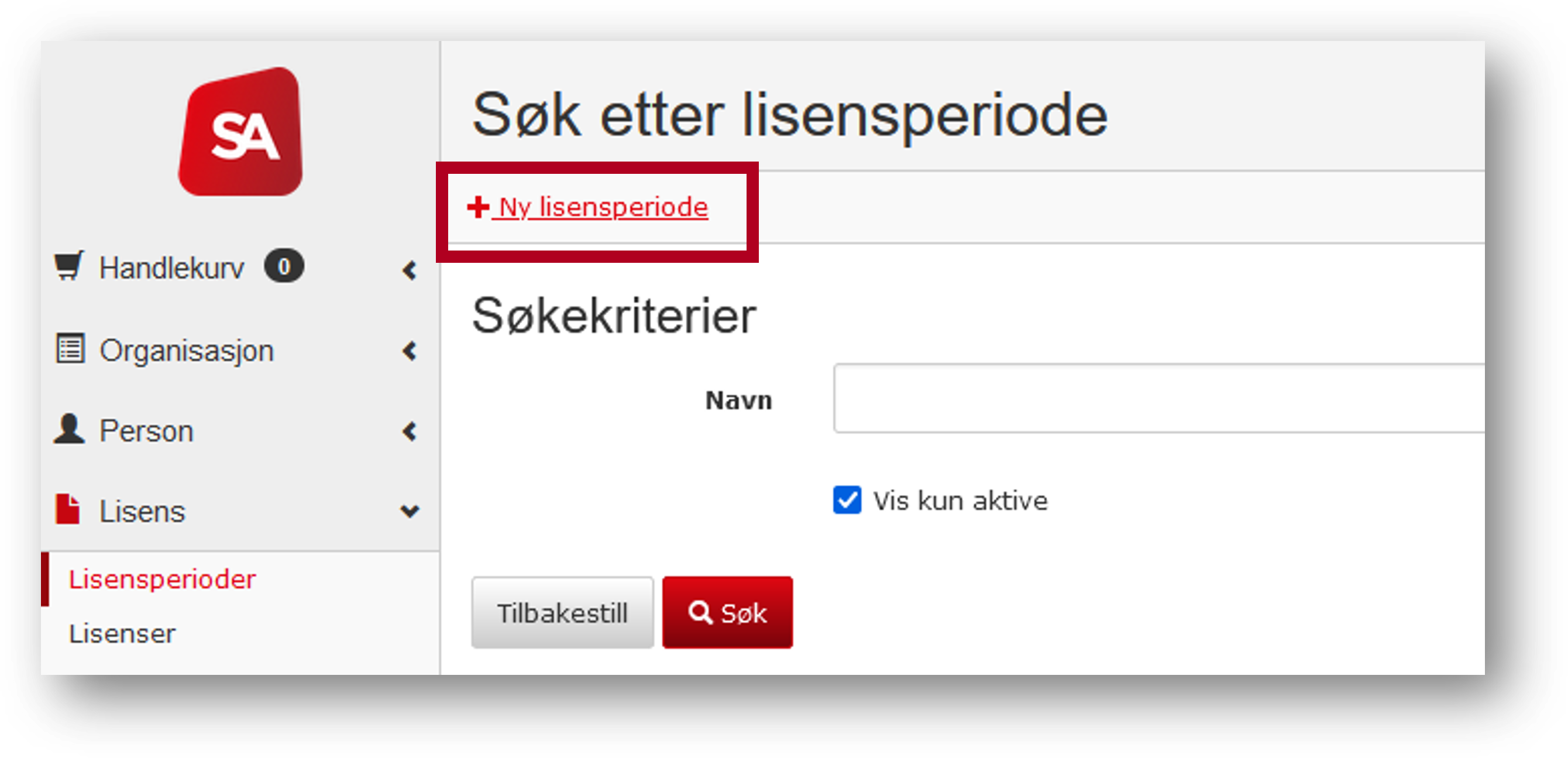Click the Vis kun aktive label
The height and width of the screenshot is (758, 1568).
click(960, 501)
